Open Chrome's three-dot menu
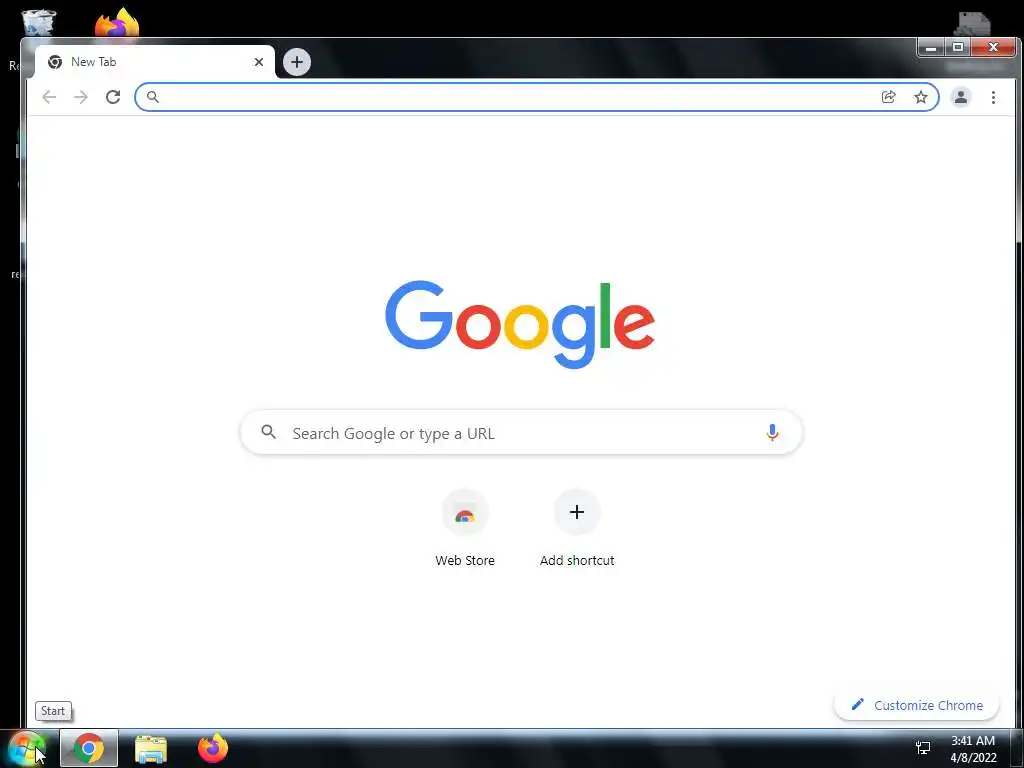The image size is (1024, 768). 993,97
